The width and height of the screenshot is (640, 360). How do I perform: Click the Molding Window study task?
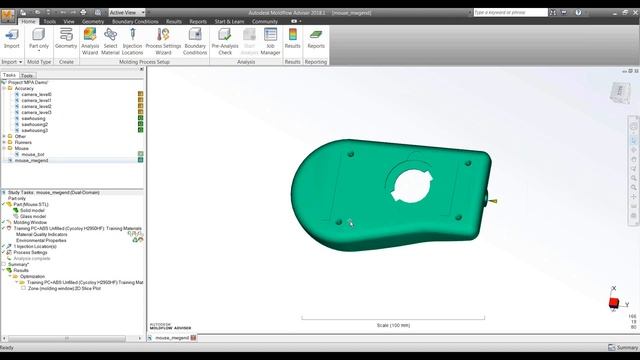(30, 222)
